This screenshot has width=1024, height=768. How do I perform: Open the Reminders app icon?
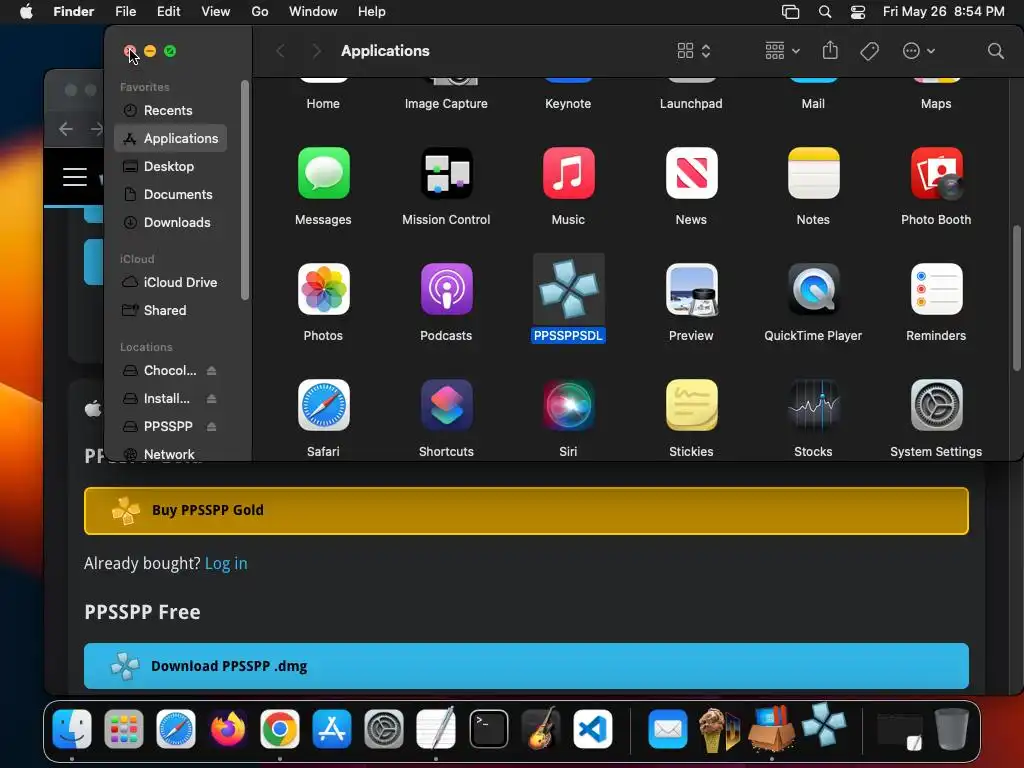936,289
